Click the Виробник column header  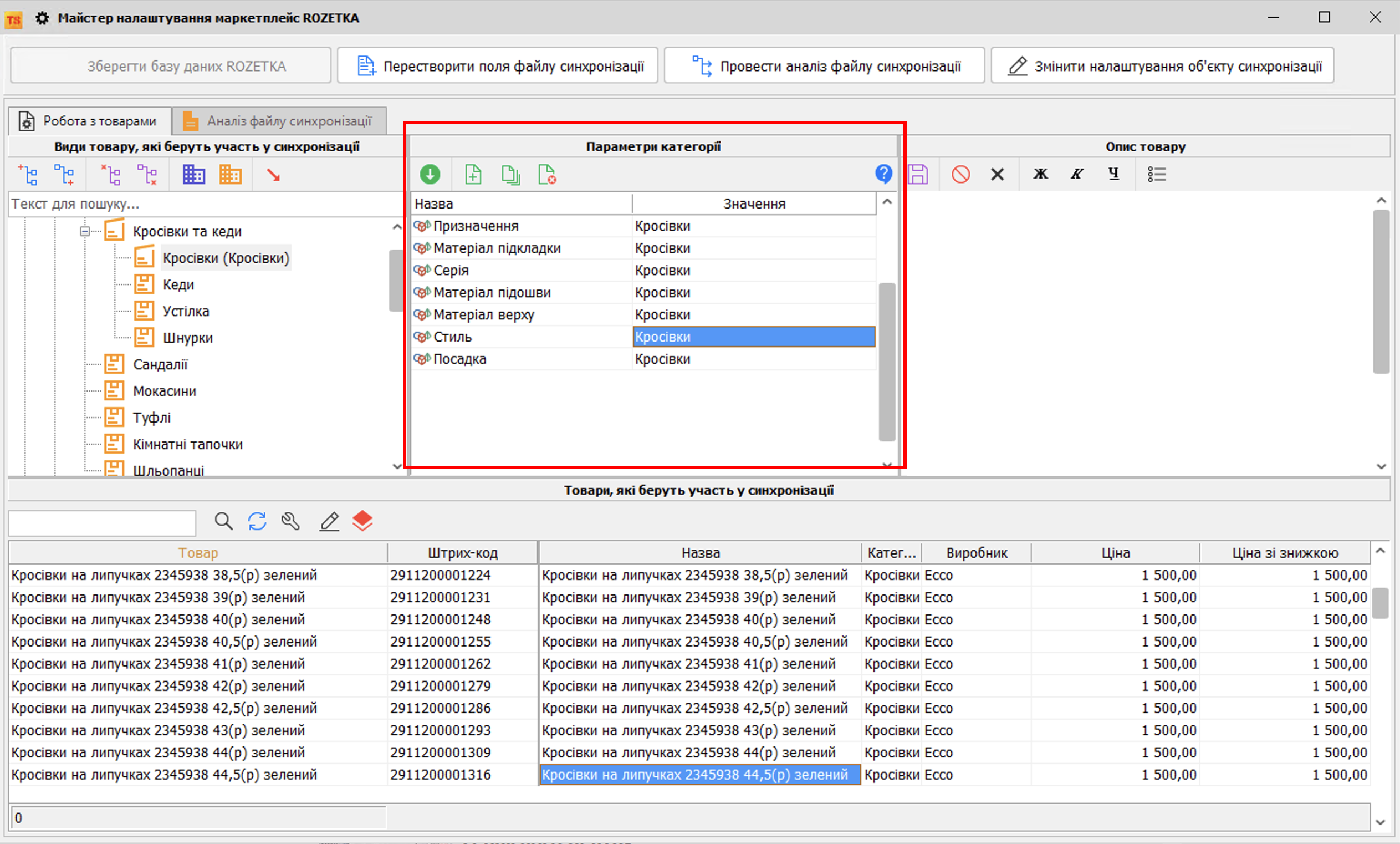tap(976, 553)
